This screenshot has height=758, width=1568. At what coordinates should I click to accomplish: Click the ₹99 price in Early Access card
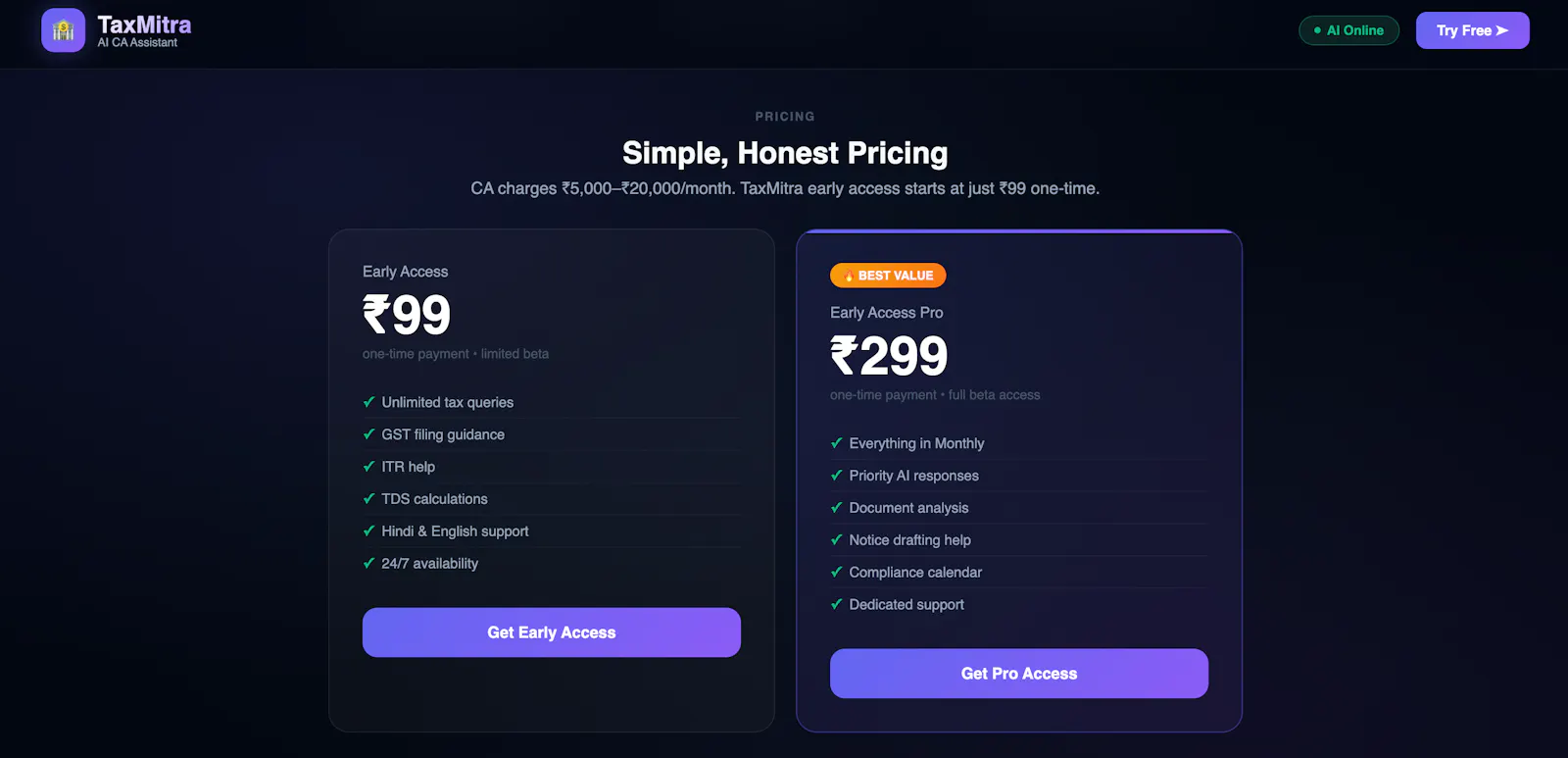[407, 314]
